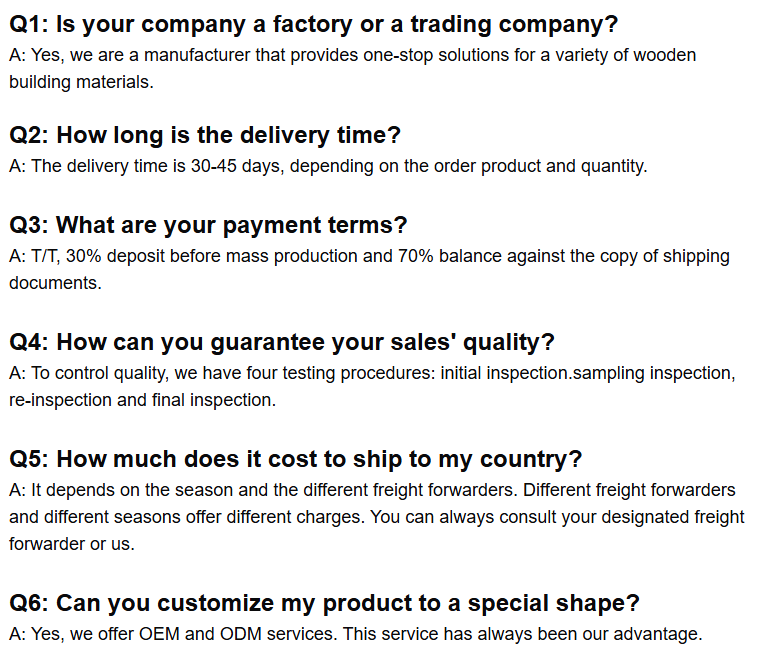
Task: Click the 'forwarder or us' last line of Q5
Action: [x=72, y=544]
